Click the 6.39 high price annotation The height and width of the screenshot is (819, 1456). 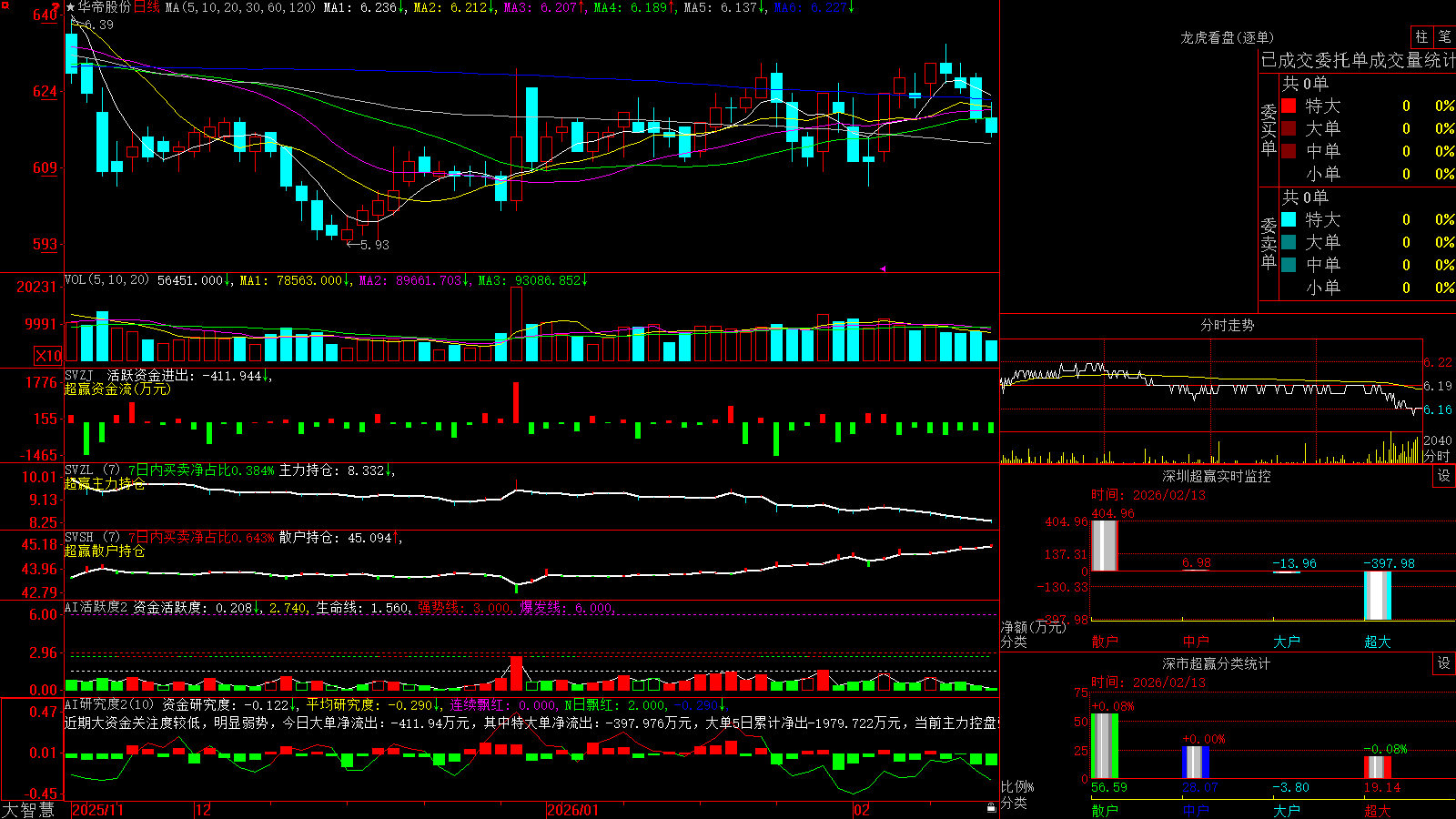coord(98,25)
